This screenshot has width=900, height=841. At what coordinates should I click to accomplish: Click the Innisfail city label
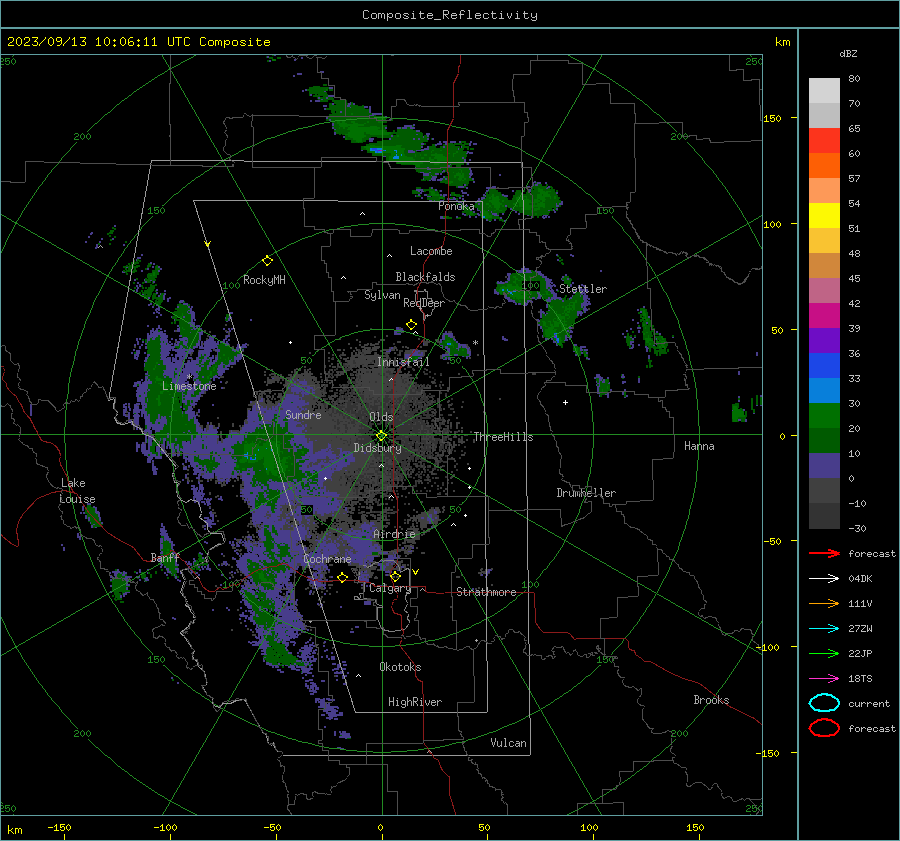point(403,362)
